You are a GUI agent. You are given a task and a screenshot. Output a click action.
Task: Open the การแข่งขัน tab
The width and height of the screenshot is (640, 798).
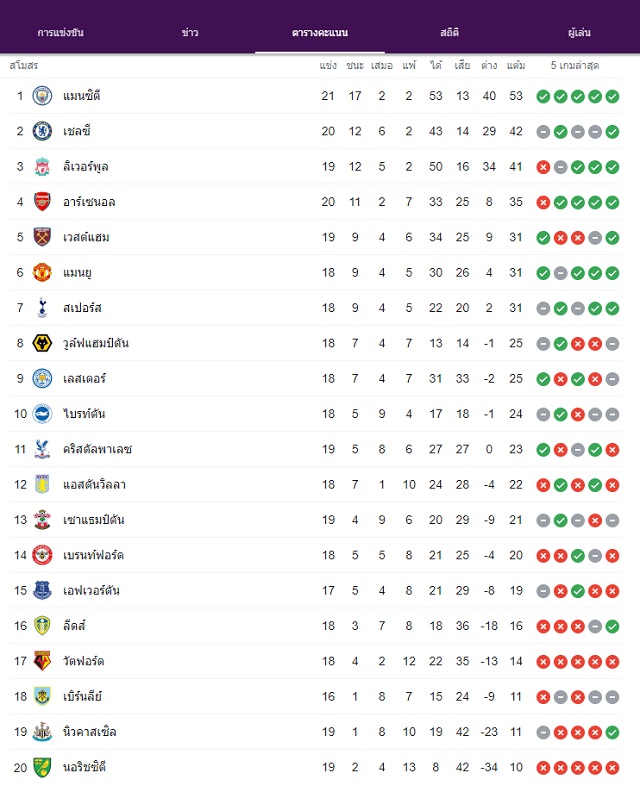(x=61, y=33)
